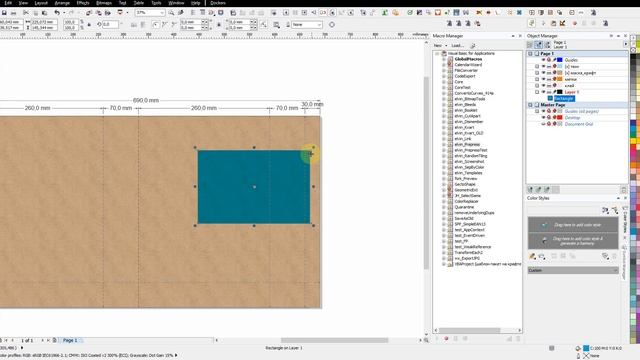Screen dimensions: 640x360
Task: Click the Save icon in the toolbar
Action: pos(4,13)
